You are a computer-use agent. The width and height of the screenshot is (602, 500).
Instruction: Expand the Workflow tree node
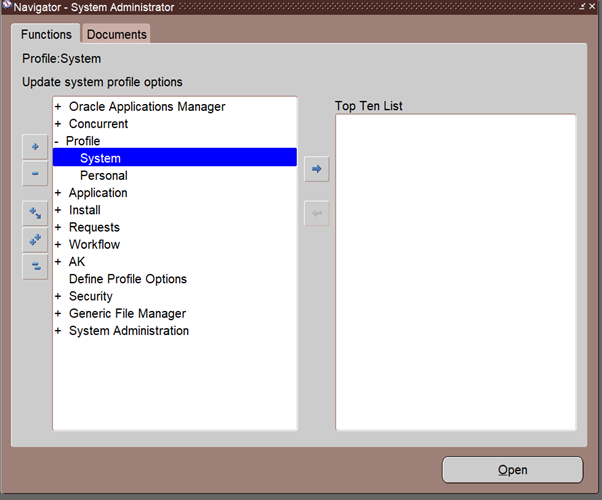[58, 245]
